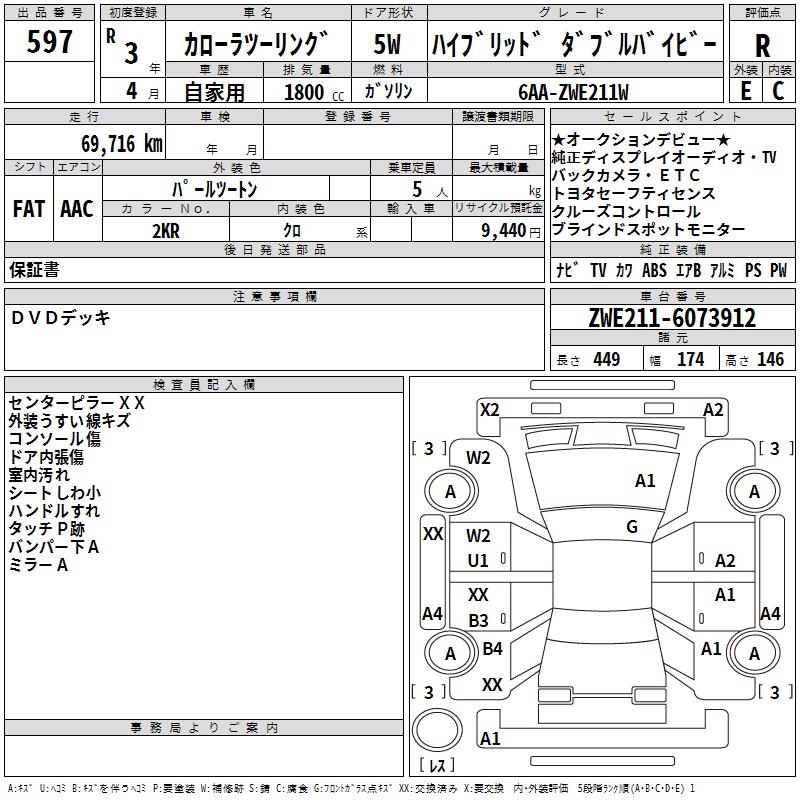
Task: Click the spare tire label "[レス]"
Action: tap(437, 764)
